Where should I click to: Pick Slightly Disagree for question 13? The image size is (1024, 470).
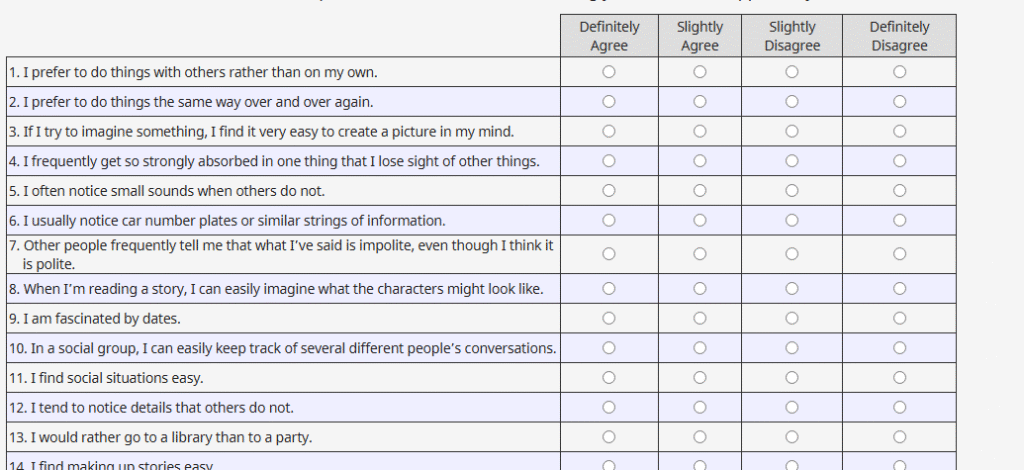tap(792, 437)
